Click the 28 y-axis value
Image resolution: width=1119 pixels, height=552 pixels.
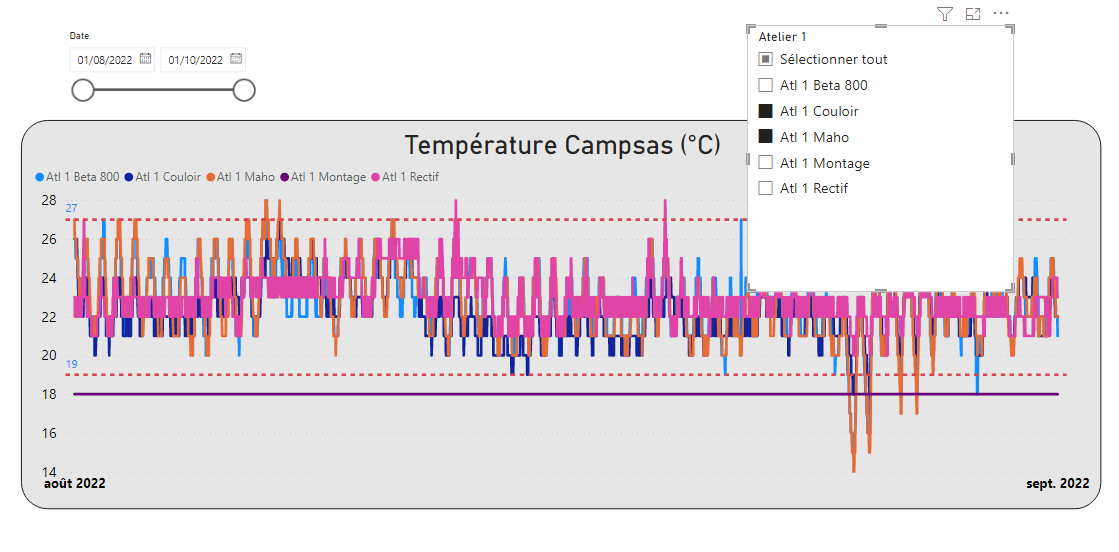[49, 200]
